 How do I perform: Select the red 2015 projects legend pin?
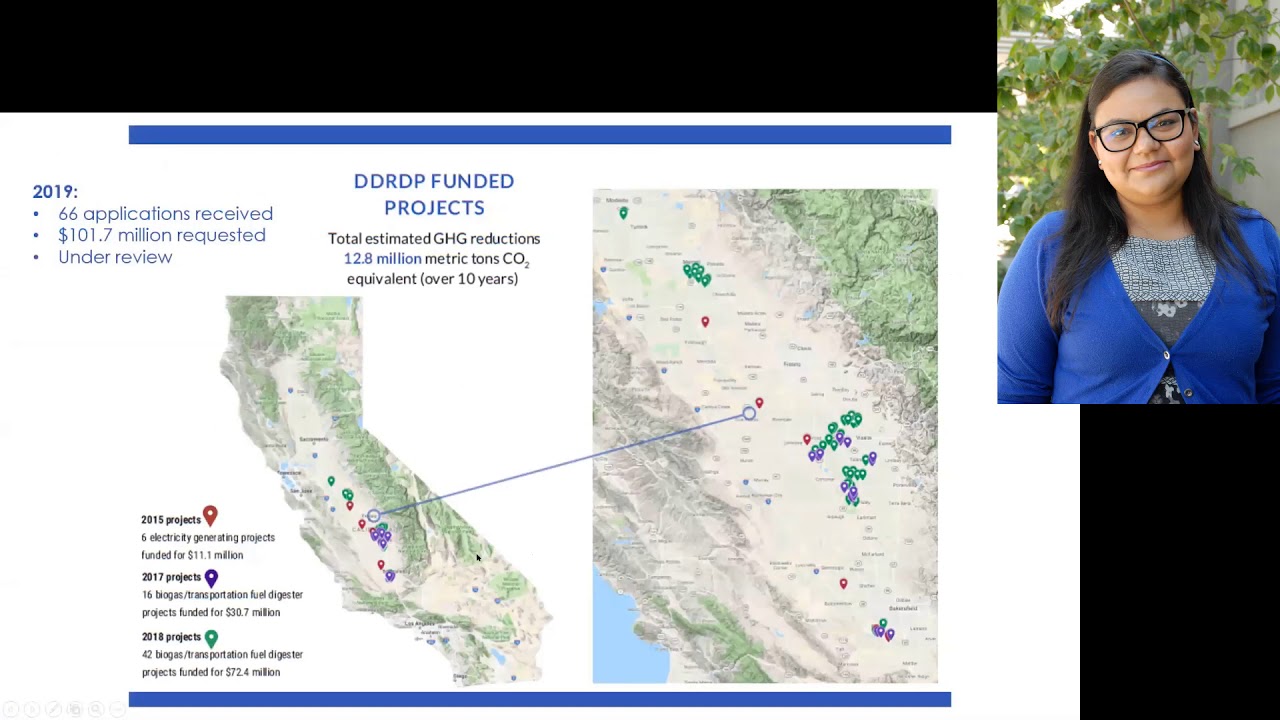tap(210, 516)
